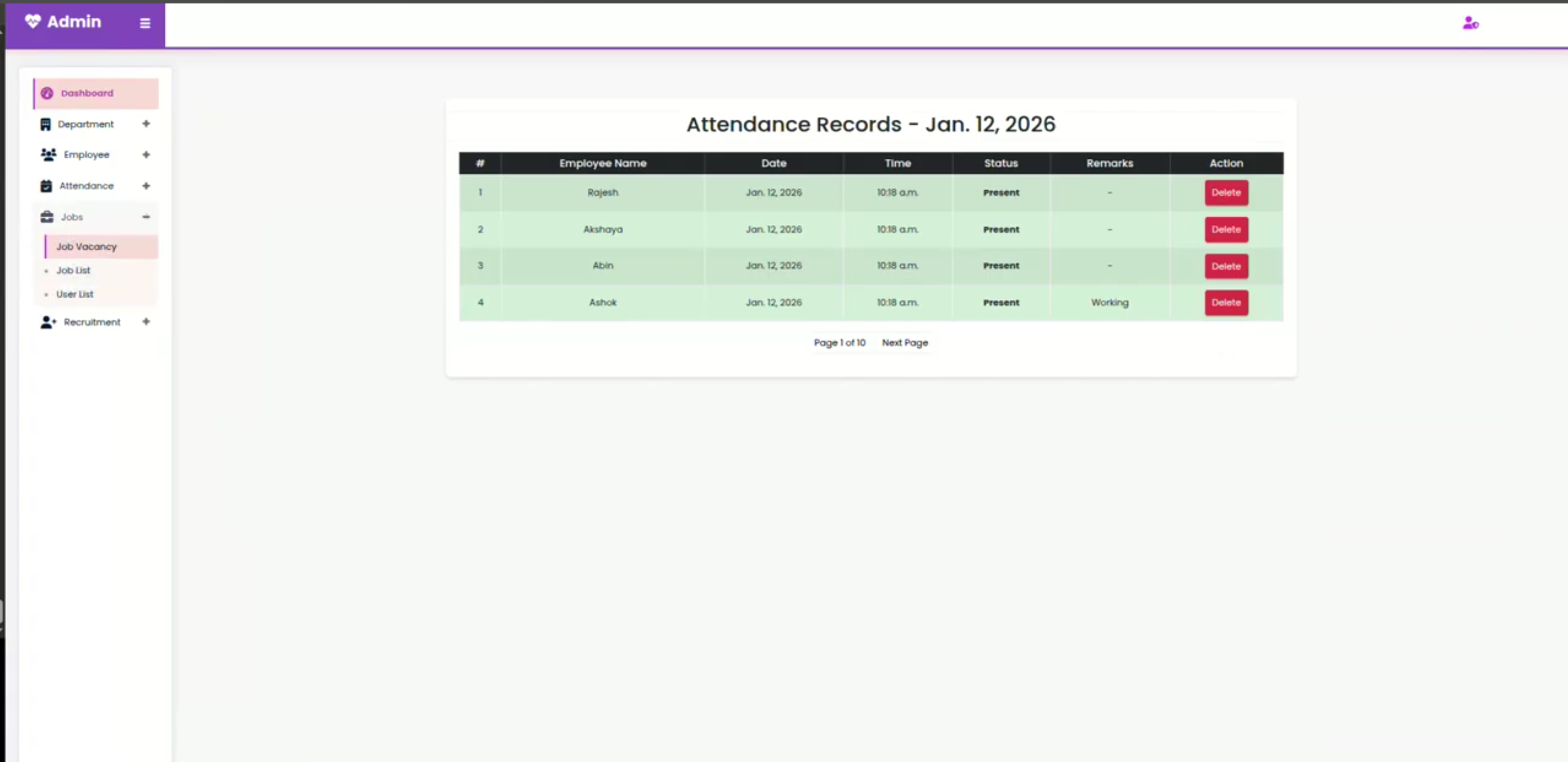Image resolution: width=1568 pixels, height=762 pixels.
Task: Click the Jobs briefcase icon
Action: tap(47, 217)
